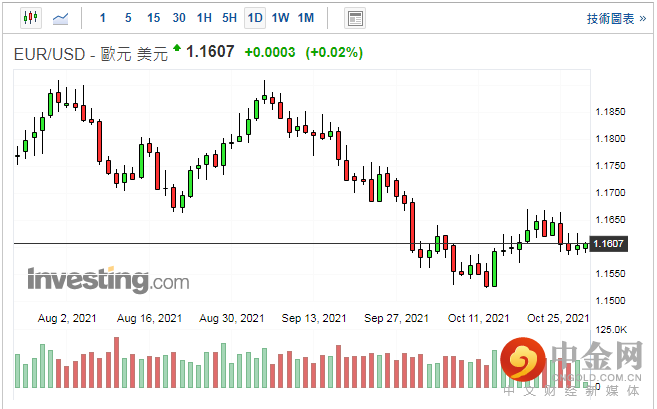This screenshot has width=657, height=409.
Task: Click the 1.1500 price axis label
Action: click(610, 301)
